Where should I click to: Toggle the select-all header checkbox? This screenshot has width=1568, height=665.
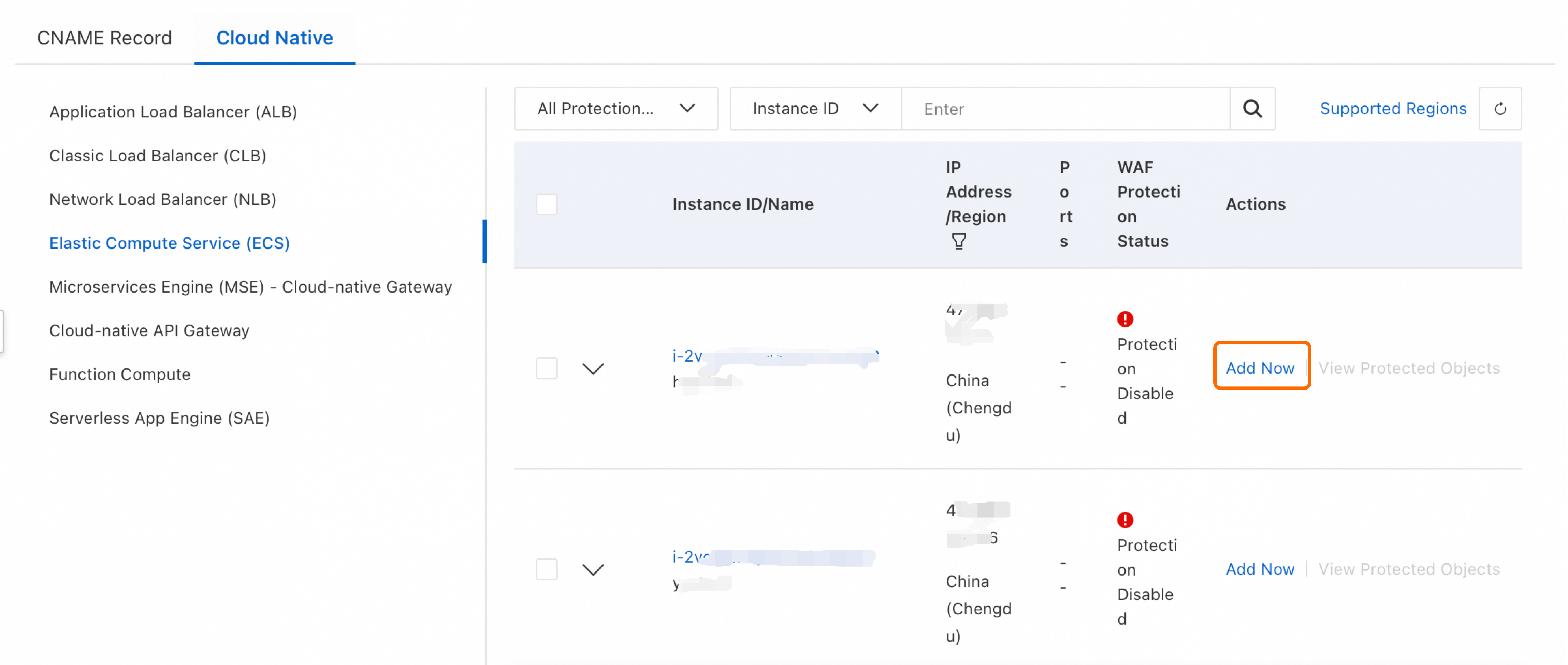pos(546,204)
